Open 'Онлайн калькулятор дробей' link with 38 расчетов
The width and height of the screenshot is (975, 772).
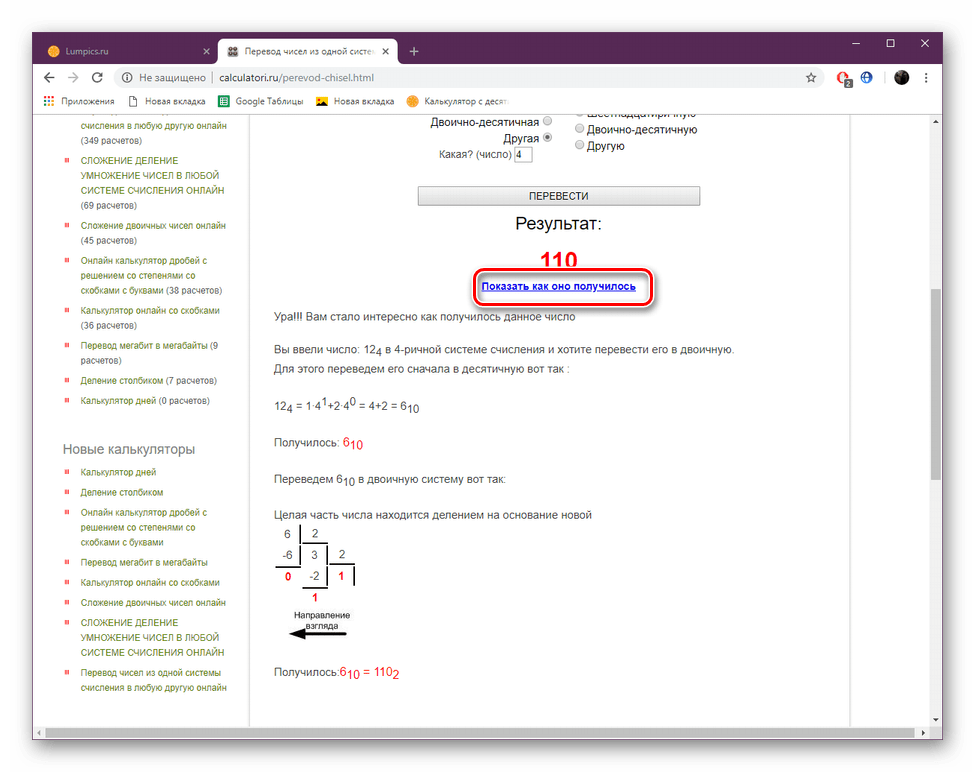(144, 275)
